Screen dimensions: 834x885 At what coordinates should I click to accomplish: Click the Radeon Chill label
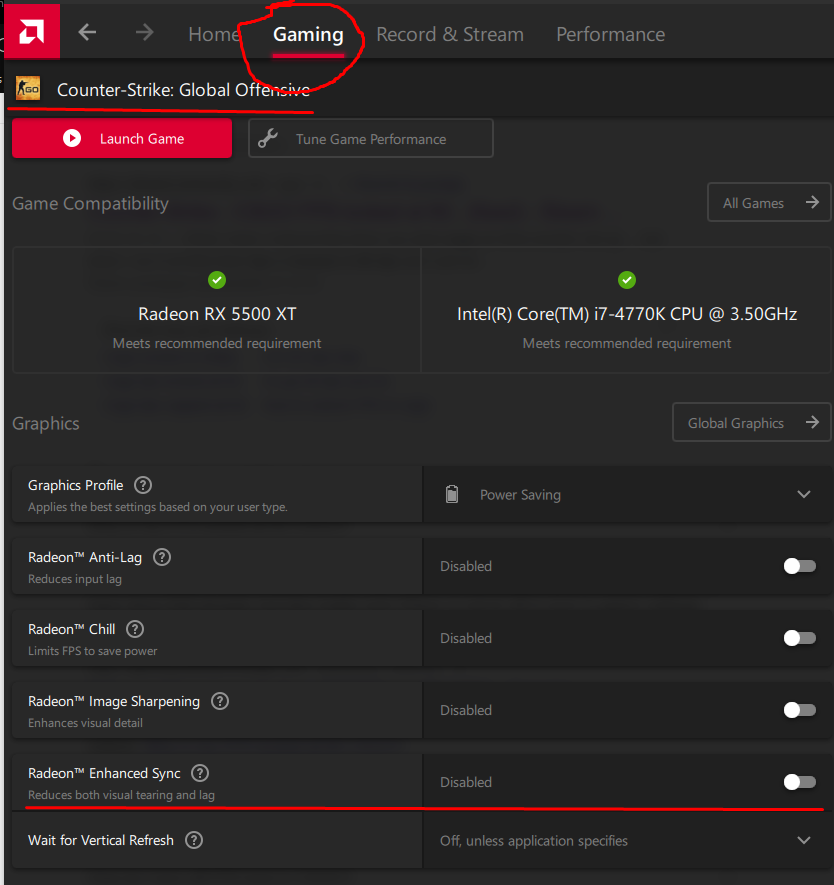[72, 629]
